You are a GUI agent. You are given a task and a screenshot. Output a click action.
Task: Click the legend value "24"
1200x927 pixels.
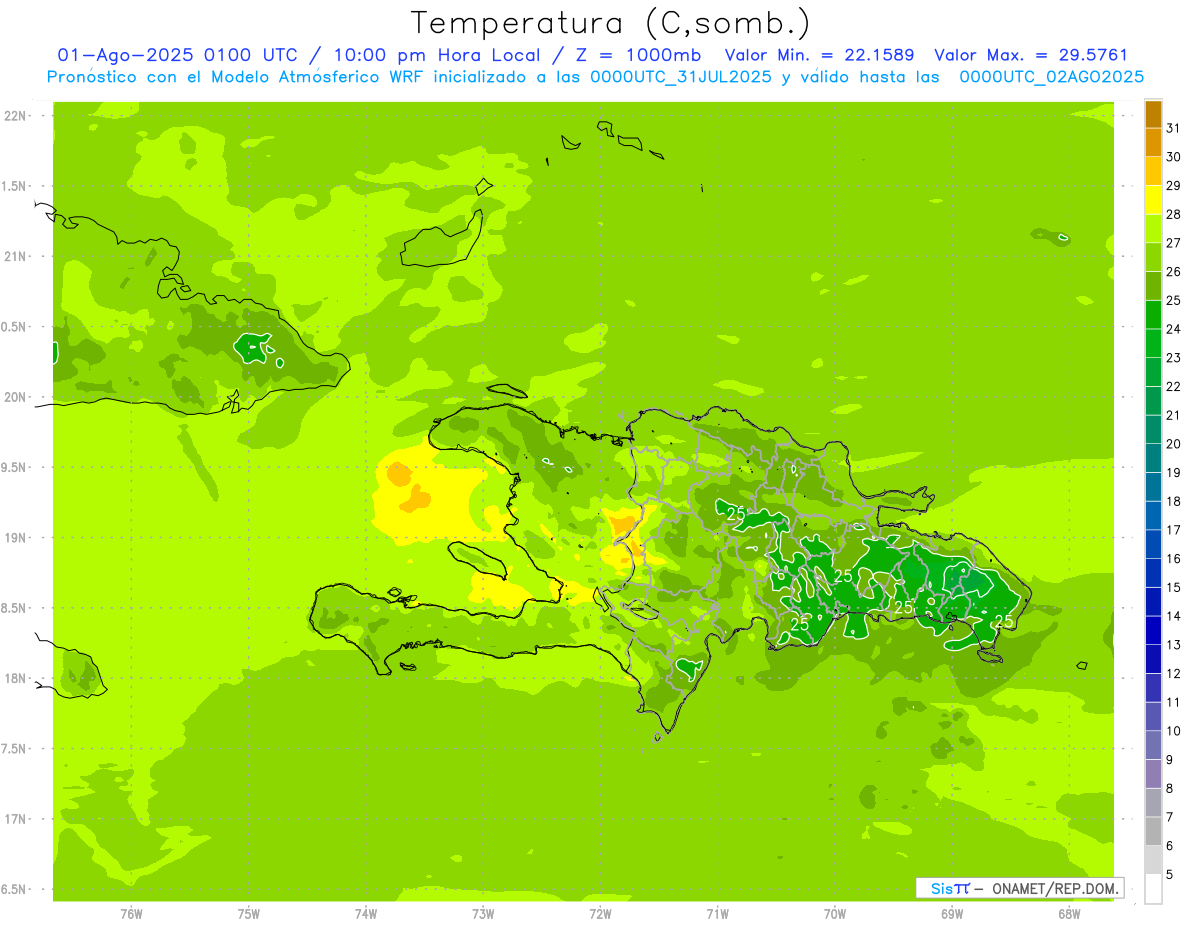[x=1174, y=329]
